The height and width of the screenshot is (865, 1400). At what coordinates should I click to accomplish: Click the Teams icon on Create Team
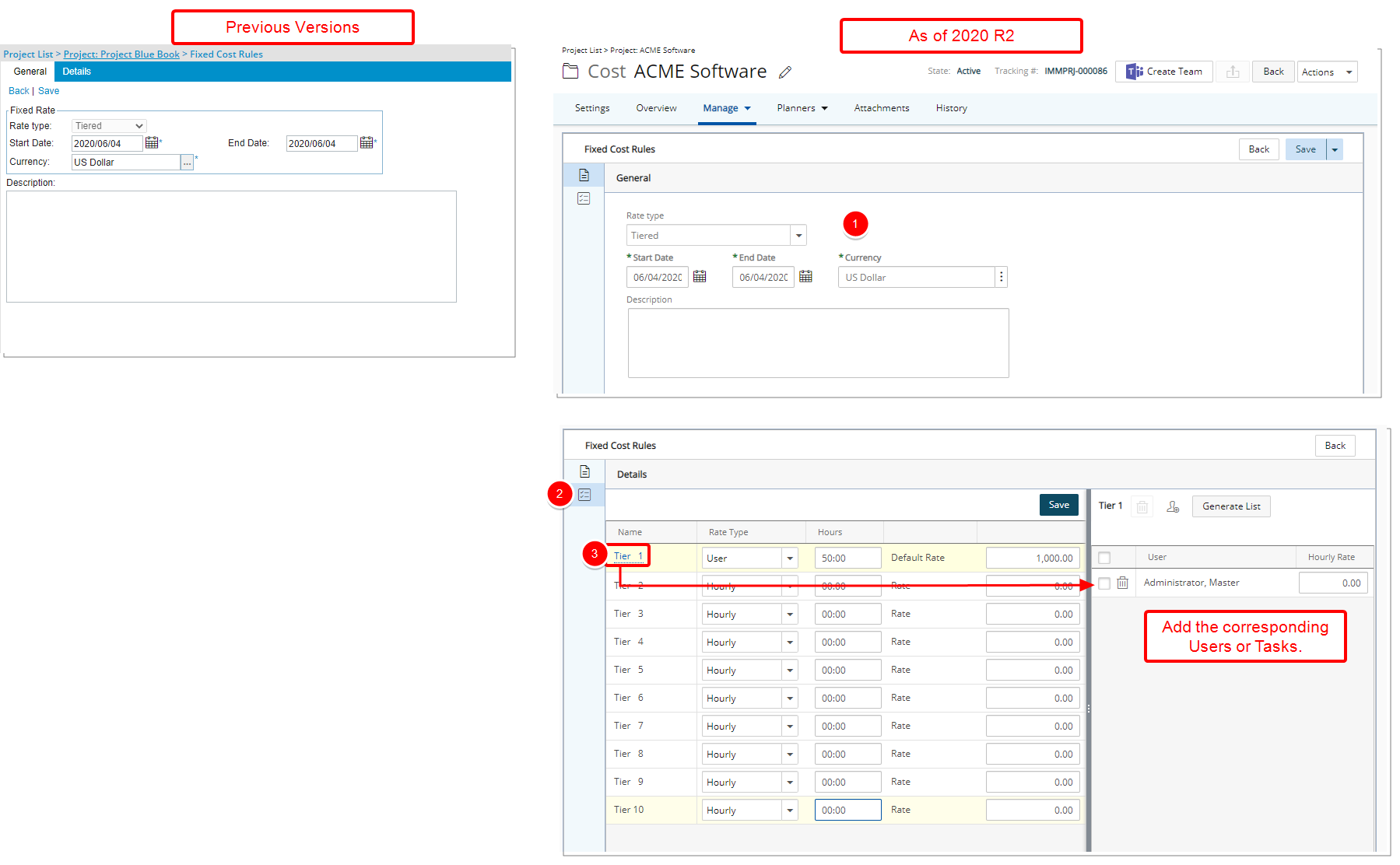coord(1135,72)
